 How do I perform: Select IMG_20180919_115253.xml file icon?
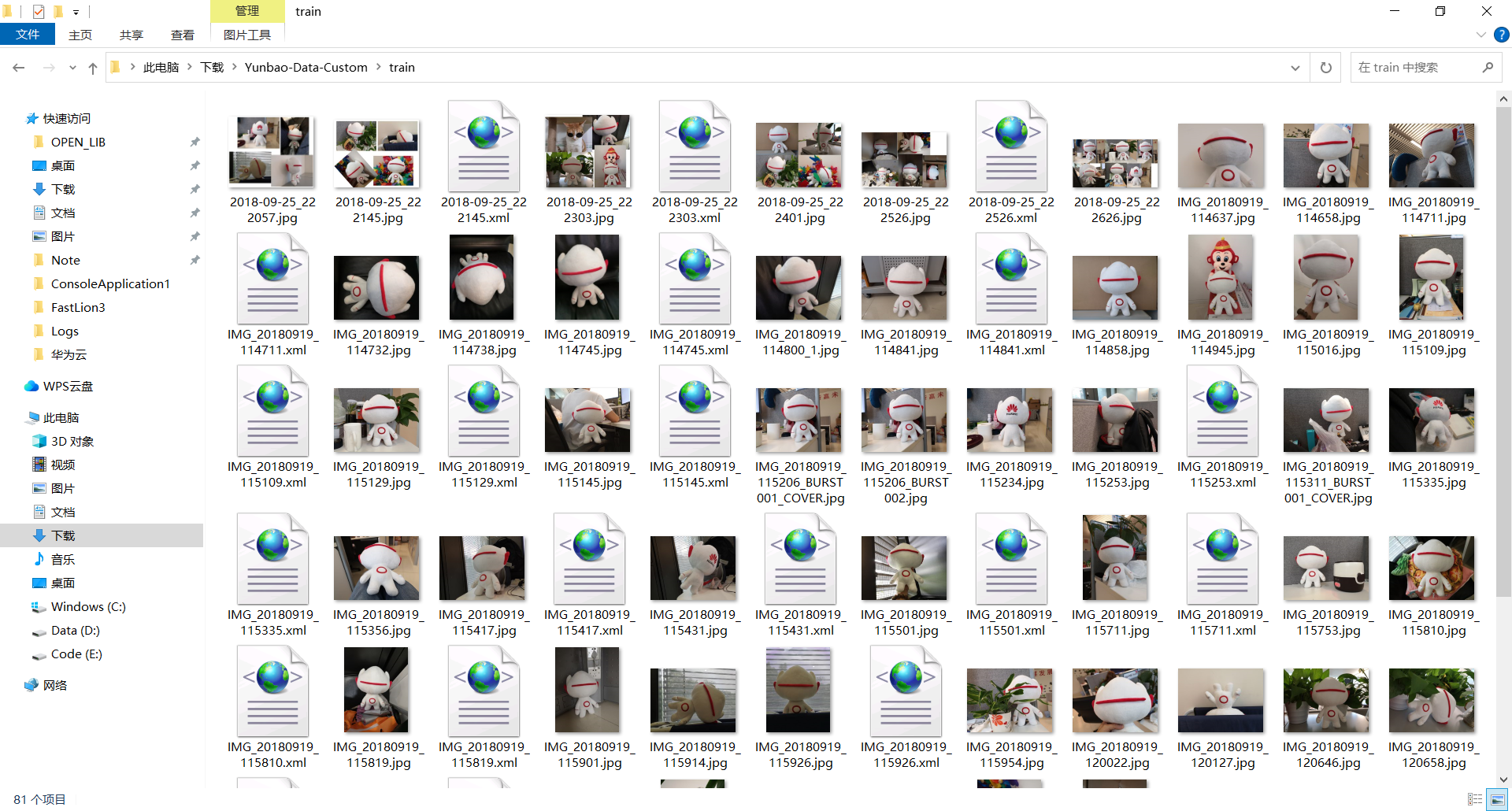(1222, 411)
